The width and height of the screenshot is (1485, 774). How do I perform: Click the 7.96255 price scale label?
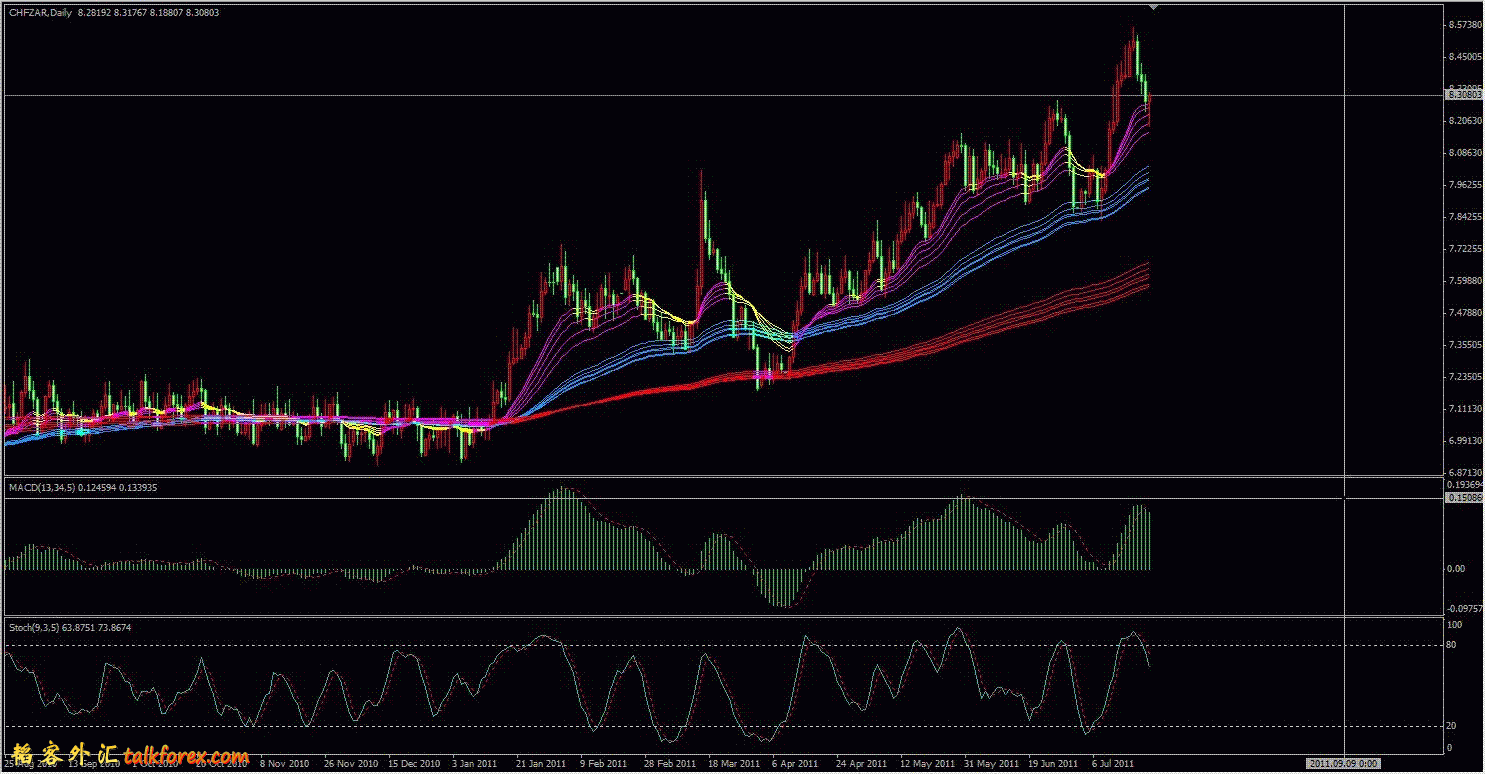[x=1464, y=185]
